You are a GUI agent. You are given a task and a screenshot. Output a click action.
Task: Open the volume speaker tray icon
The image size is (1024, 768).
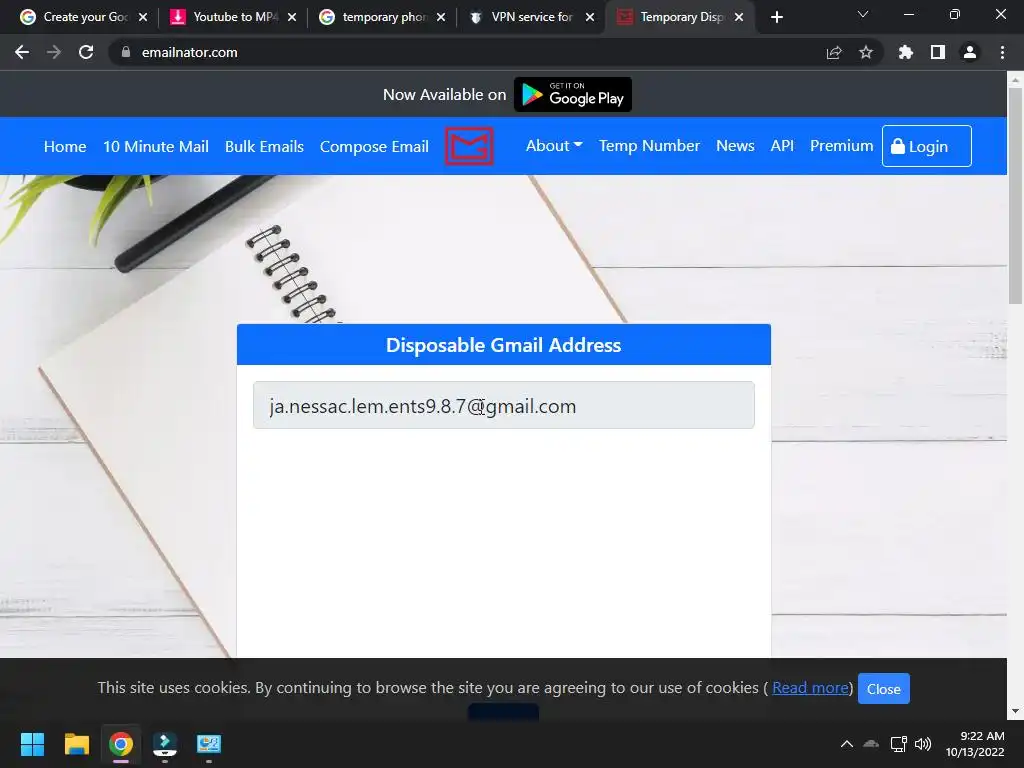pyautogui.click(x=923, y=744)
